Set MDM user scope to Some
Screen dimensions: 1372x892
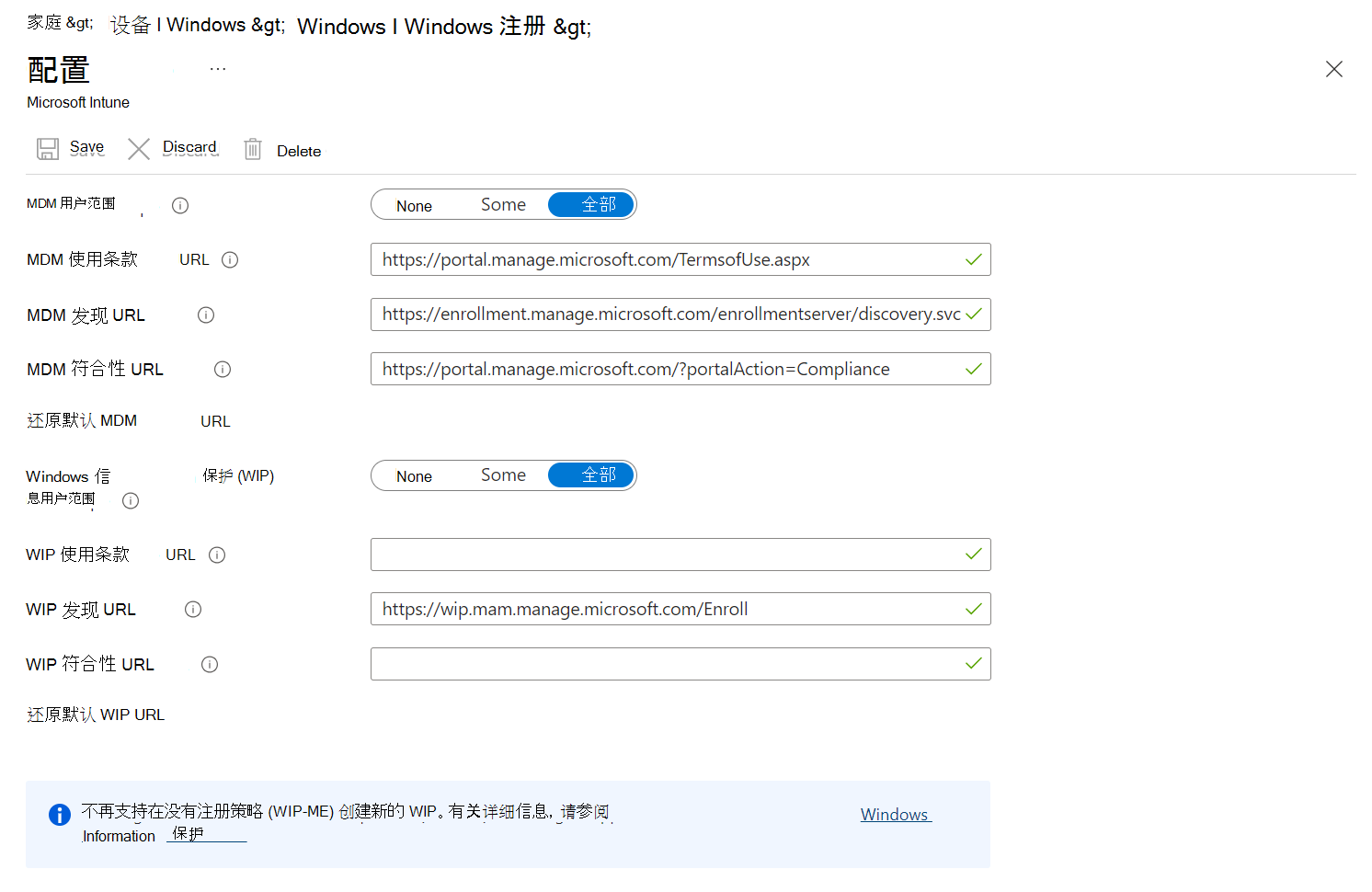[503, 205]
